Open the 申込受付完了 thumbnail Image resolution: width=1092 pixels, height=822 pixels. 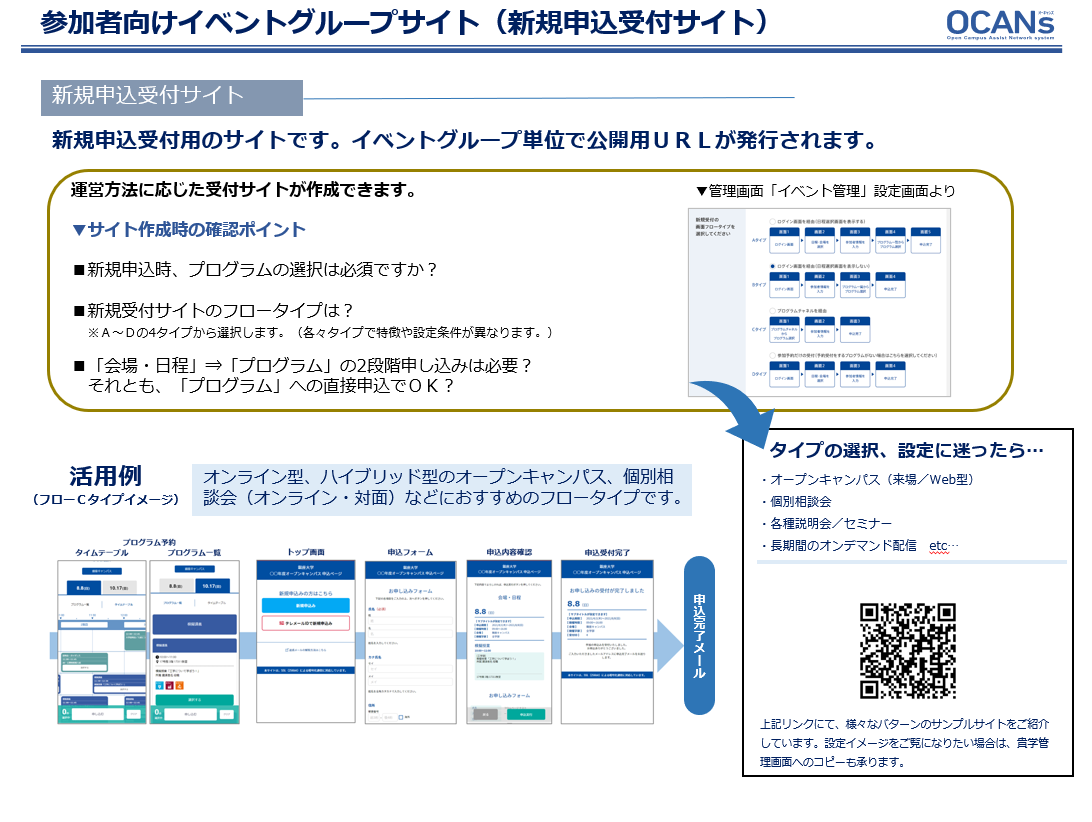(x=607, y=642)
